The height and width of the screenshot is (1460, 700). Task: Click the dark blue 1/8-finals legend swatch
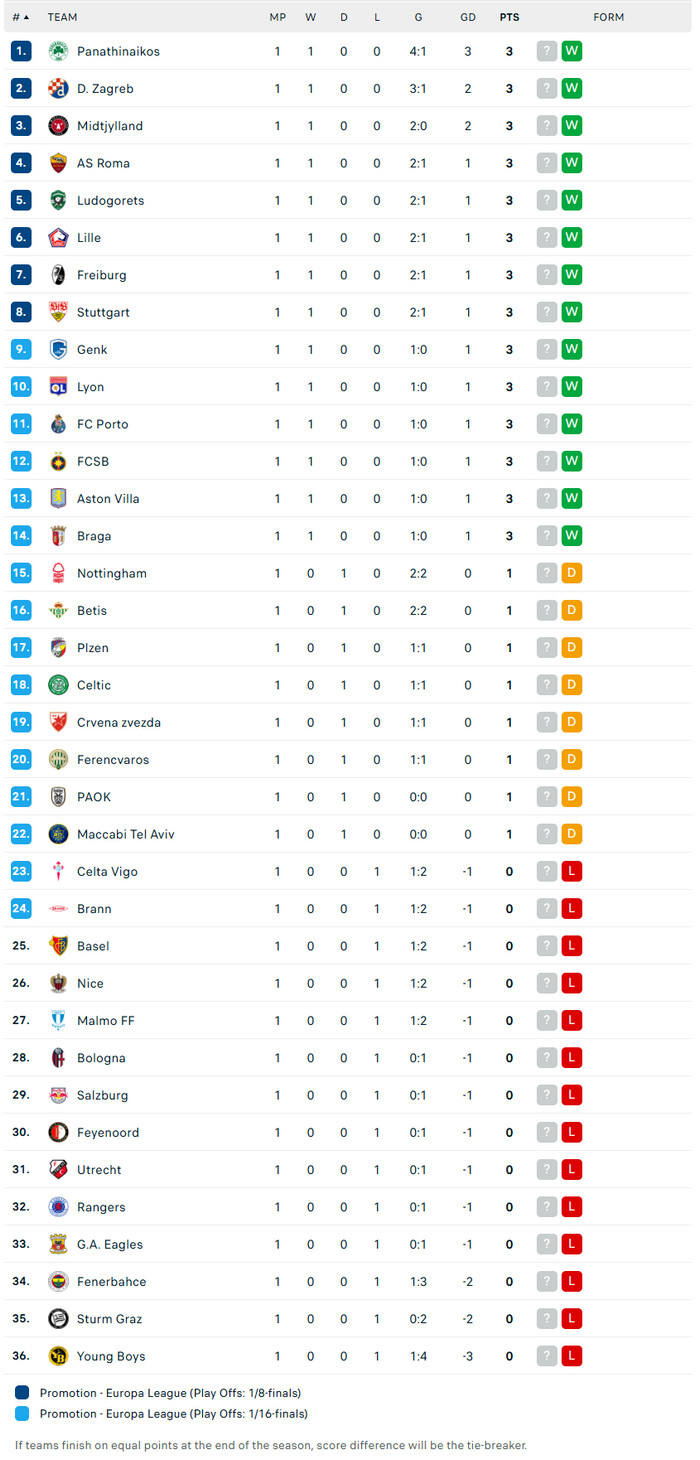[x=23, y=1392]
